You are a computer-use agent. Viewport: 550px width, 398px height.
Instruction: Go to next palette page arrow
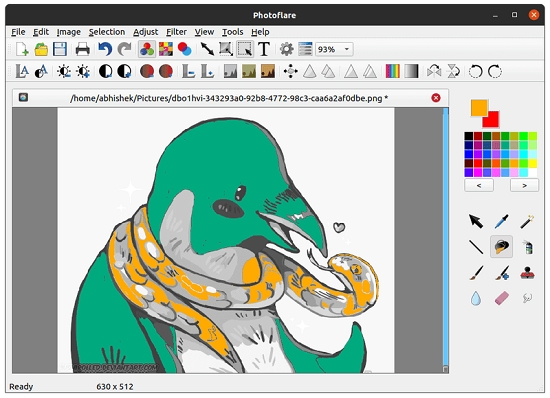coord(524,185)
